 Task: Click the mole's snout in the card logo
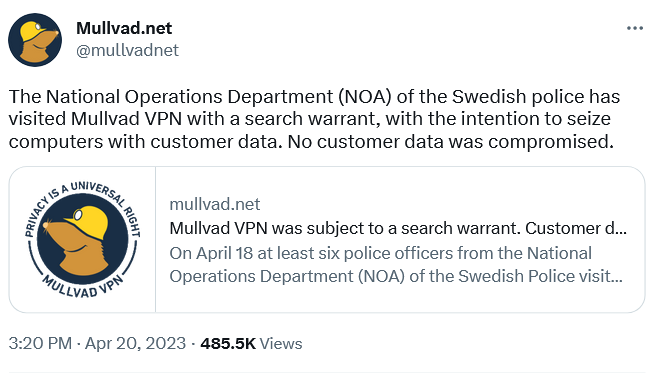click(x=49, y=226)
